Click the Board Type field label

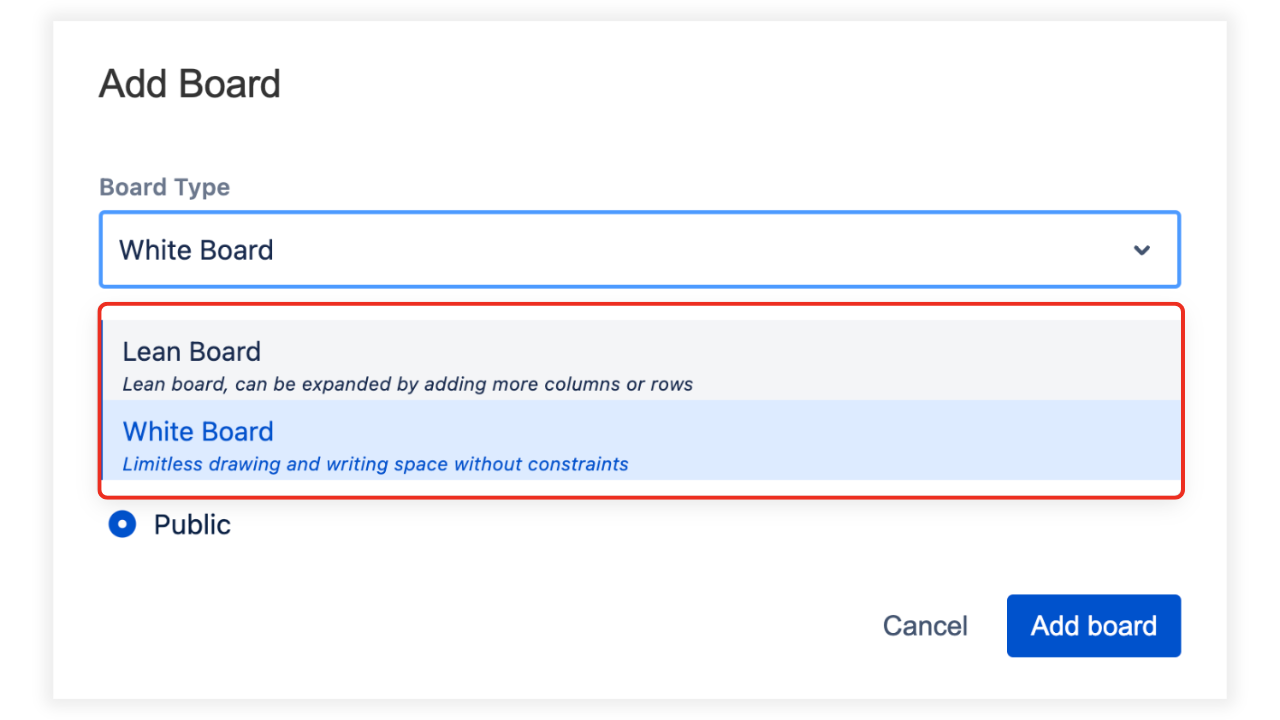pyautogui.click(x=164, y=187)
